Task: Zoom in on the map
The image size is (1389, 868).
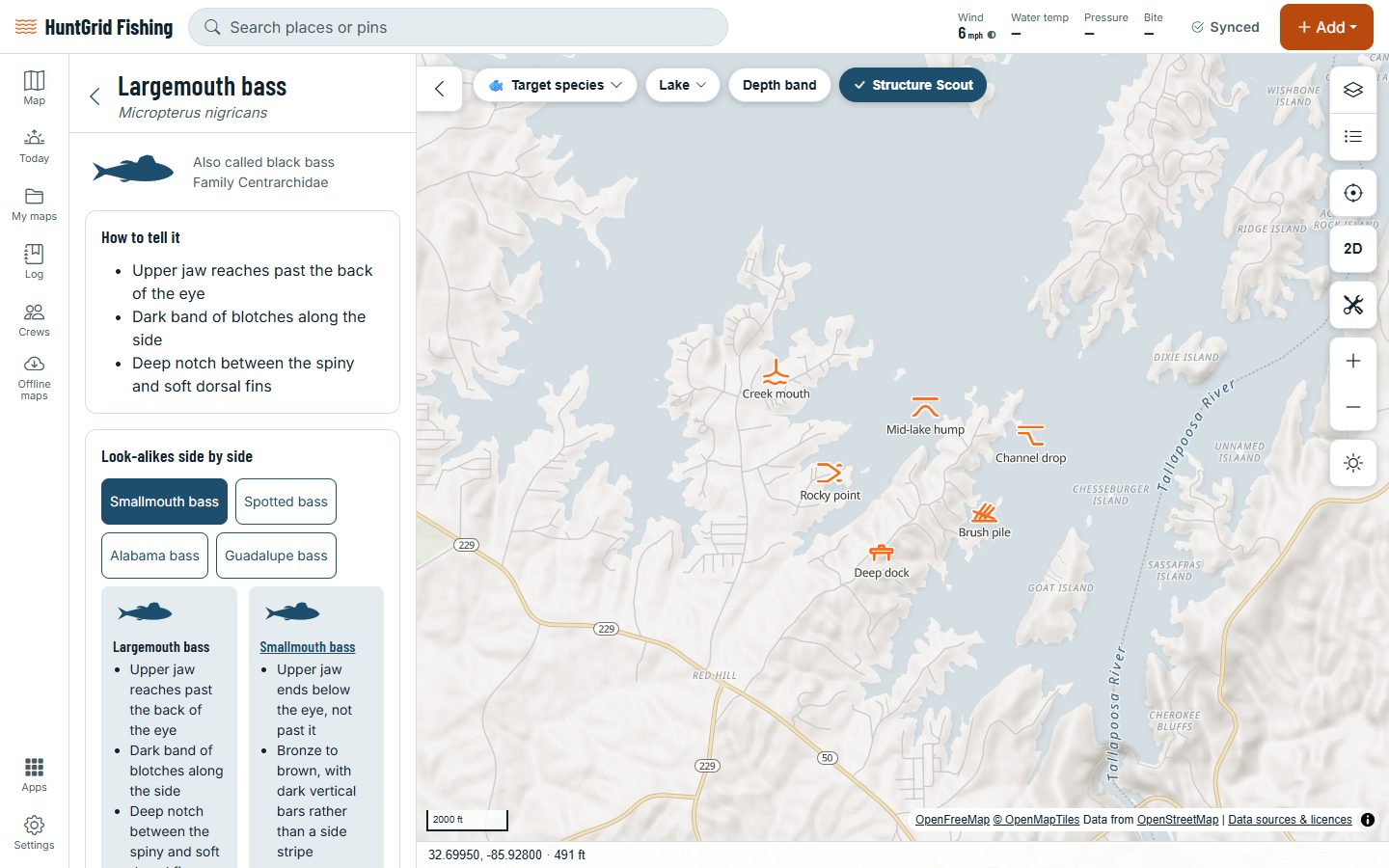Action: (1353, 361)
